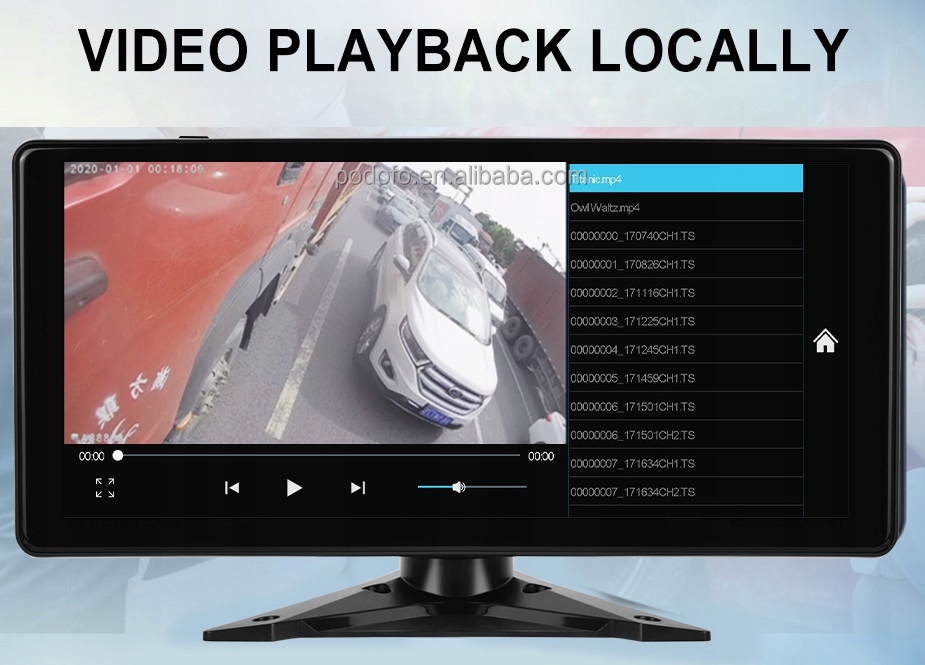
Task: Click the video preview of the white SUV
Action: pyautogui.click(x=315, y=303)
